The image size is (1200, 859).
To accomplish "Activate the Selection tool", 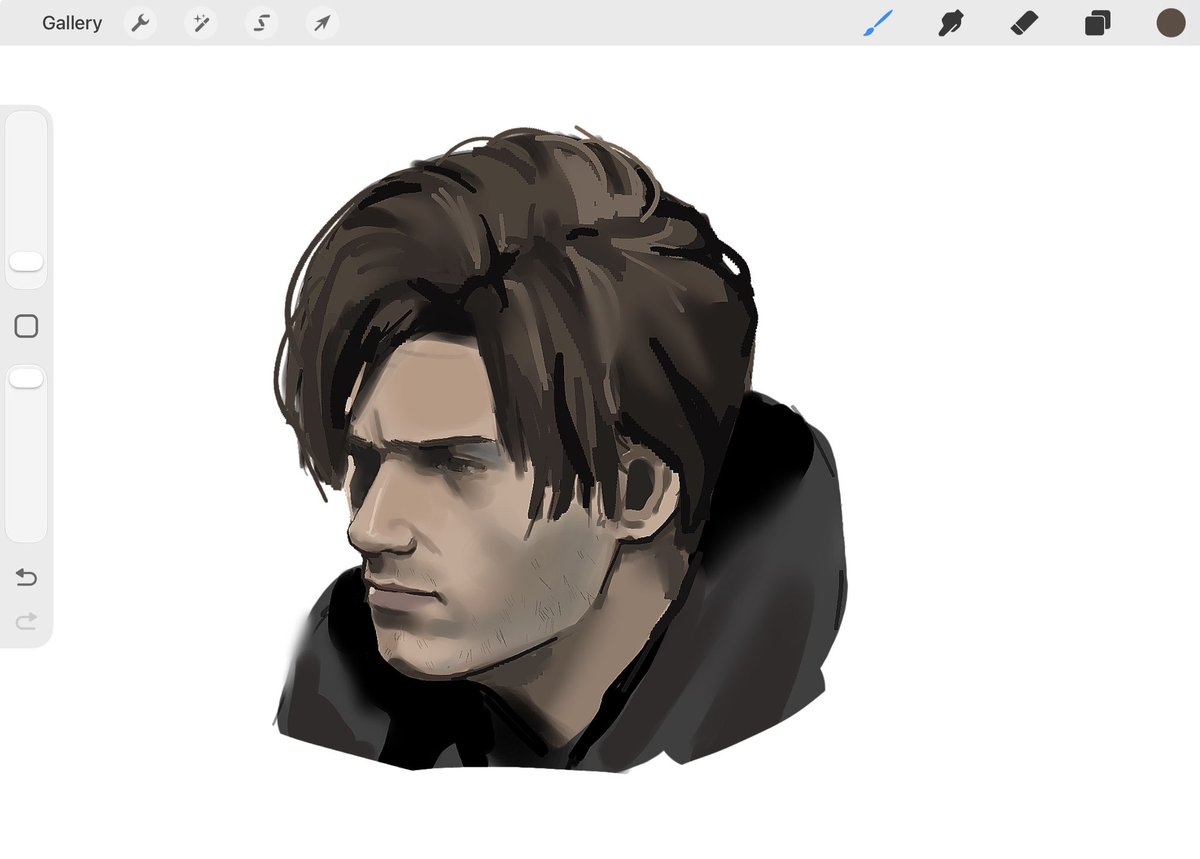I will [x=262, y=23].
